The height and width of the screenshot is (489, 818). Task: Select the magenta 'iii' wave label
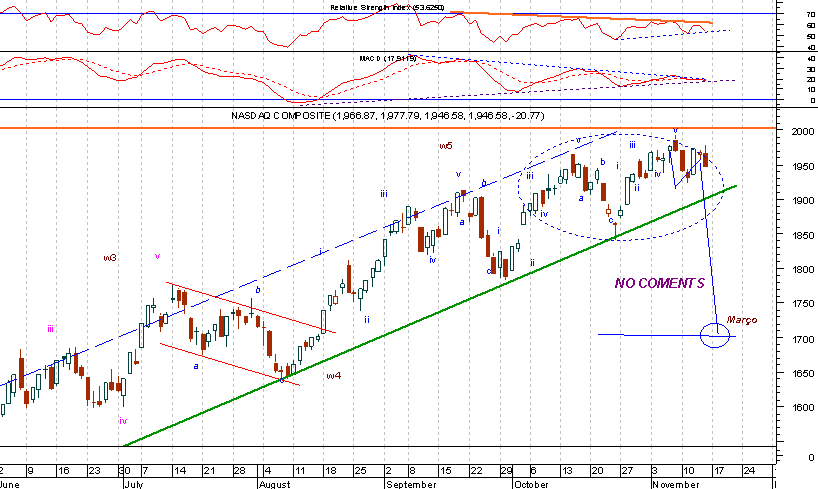point(50,329)
